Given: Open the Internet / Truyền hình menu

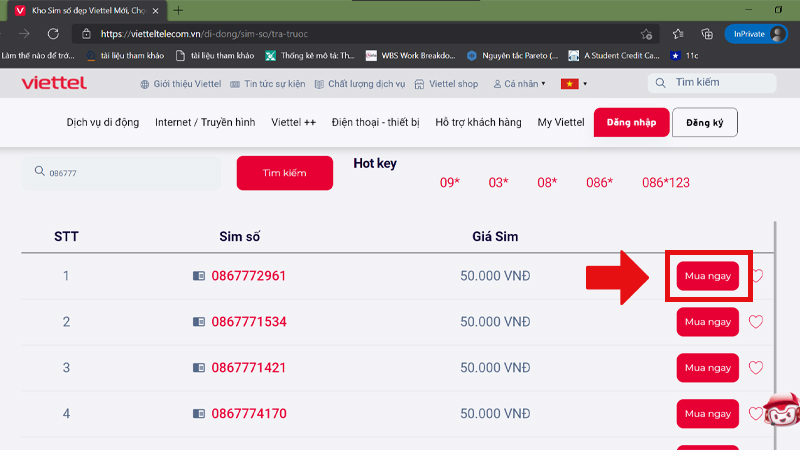Looking at the screenshot, I should [x=205, y=122].
